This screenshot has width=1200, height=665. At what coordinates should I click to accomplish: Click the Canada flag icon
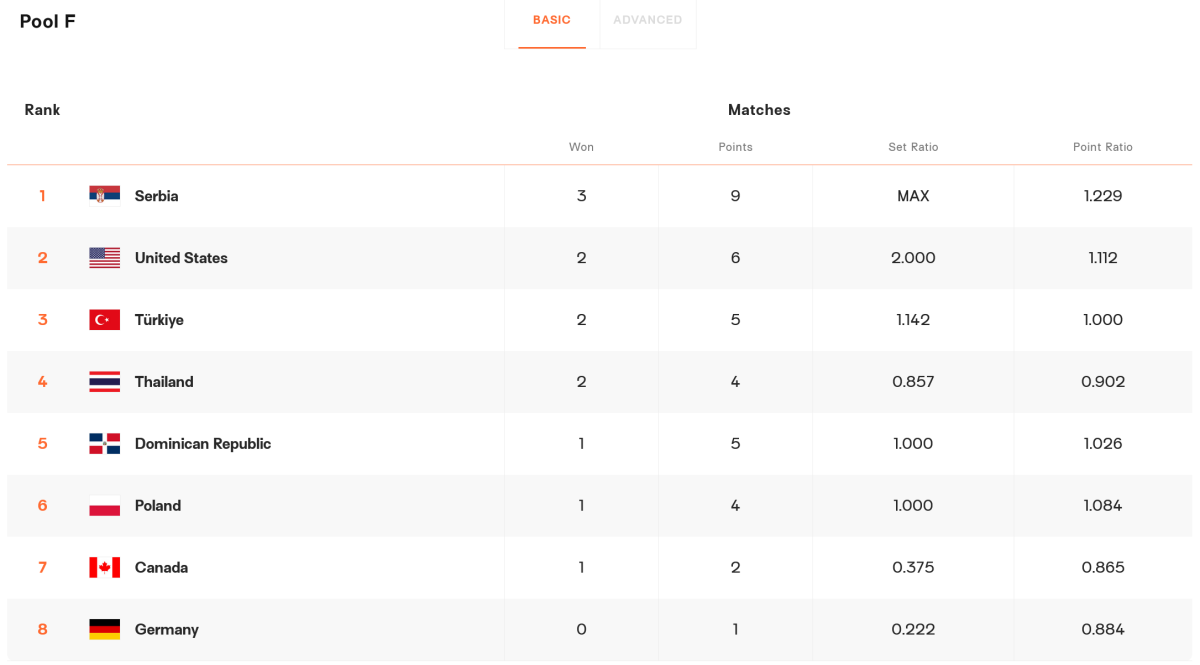104,567
